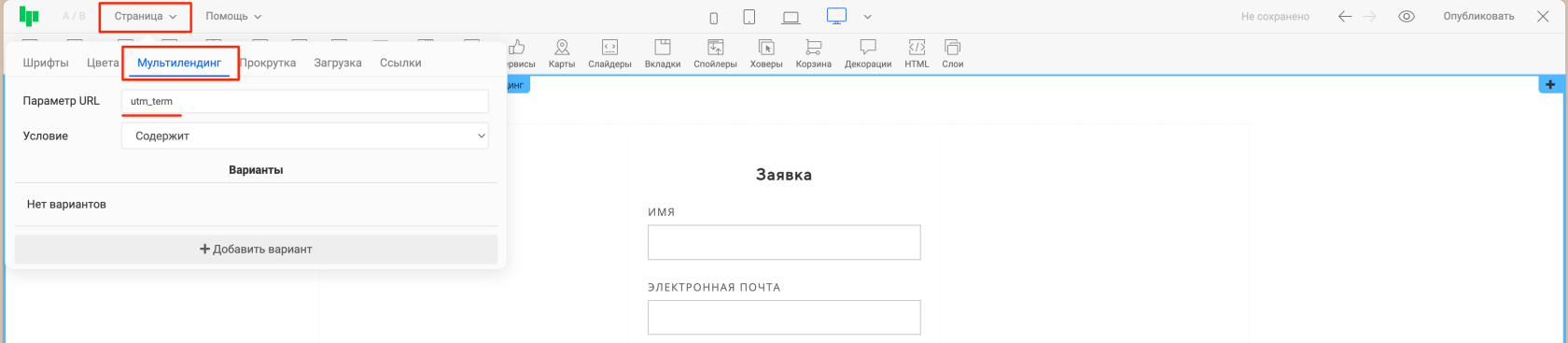Switch to mobile phone preview
1568x343 pixels.
click(714, 18)
